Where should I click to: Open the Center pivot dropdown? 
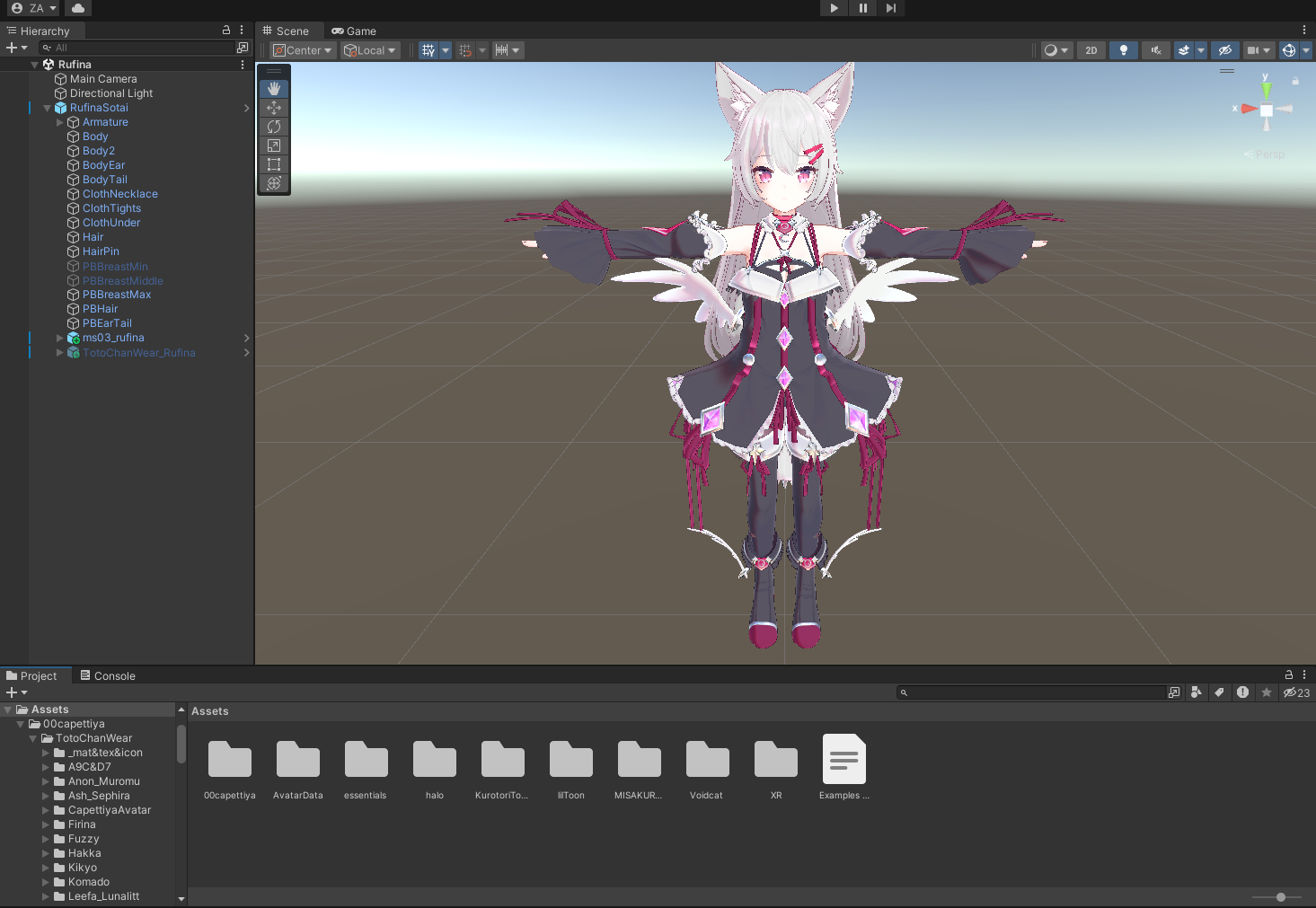(x=303, y=50)
